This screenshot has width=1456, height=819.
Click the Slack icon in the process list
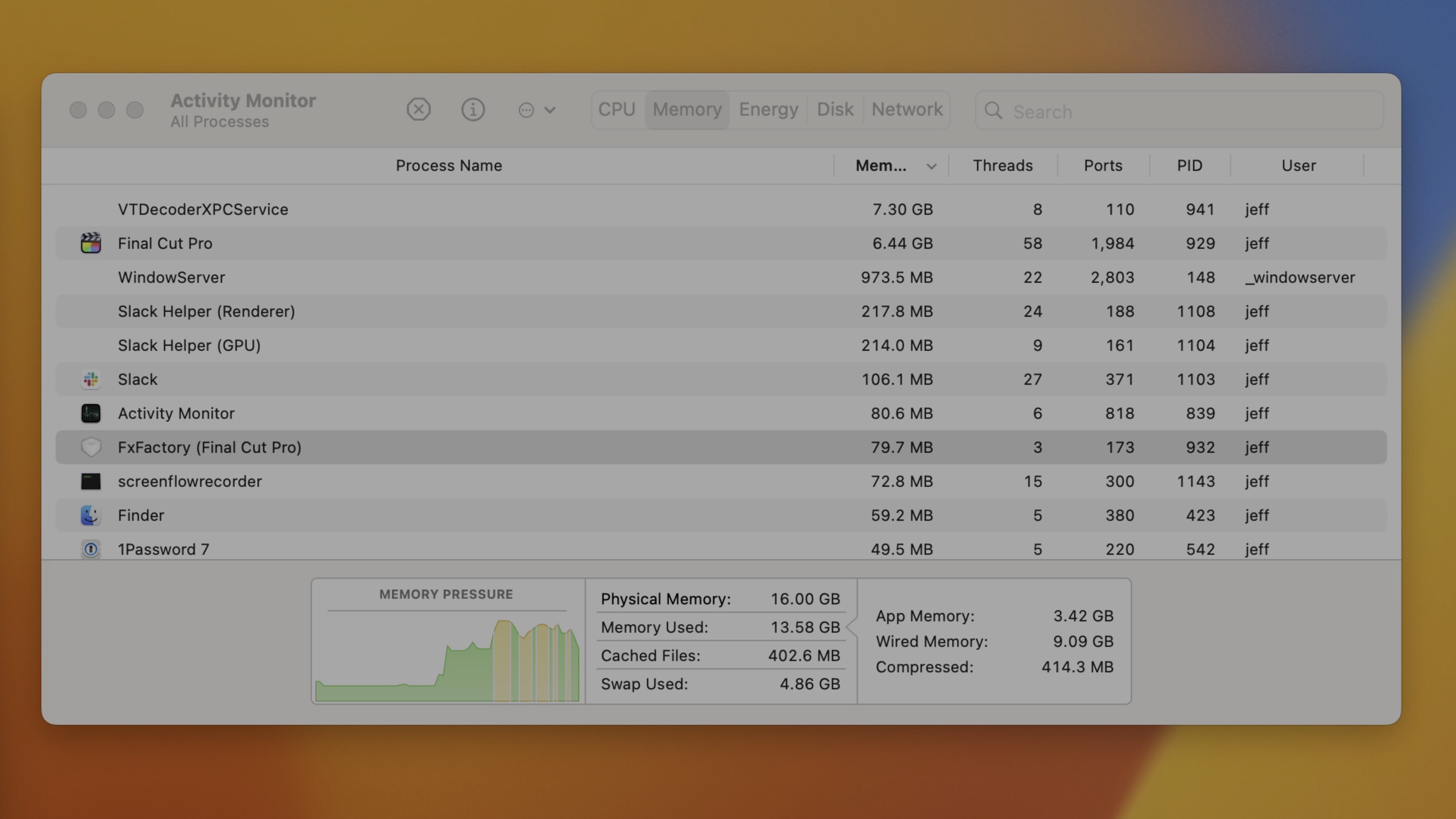point(91,379)
